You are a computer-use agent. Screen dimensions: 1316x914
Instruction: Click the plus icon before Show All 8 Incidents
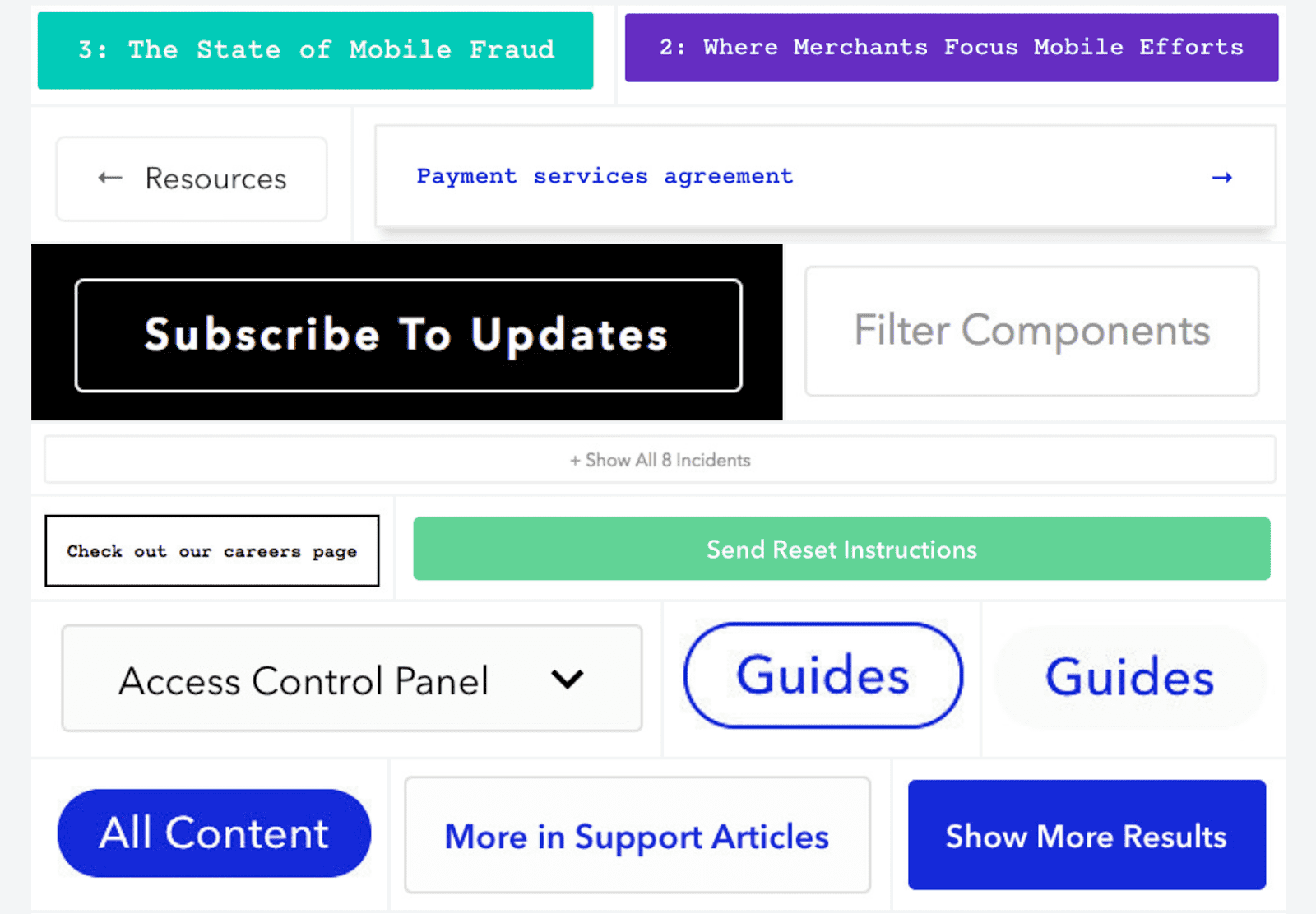click(x=575, y=461)
